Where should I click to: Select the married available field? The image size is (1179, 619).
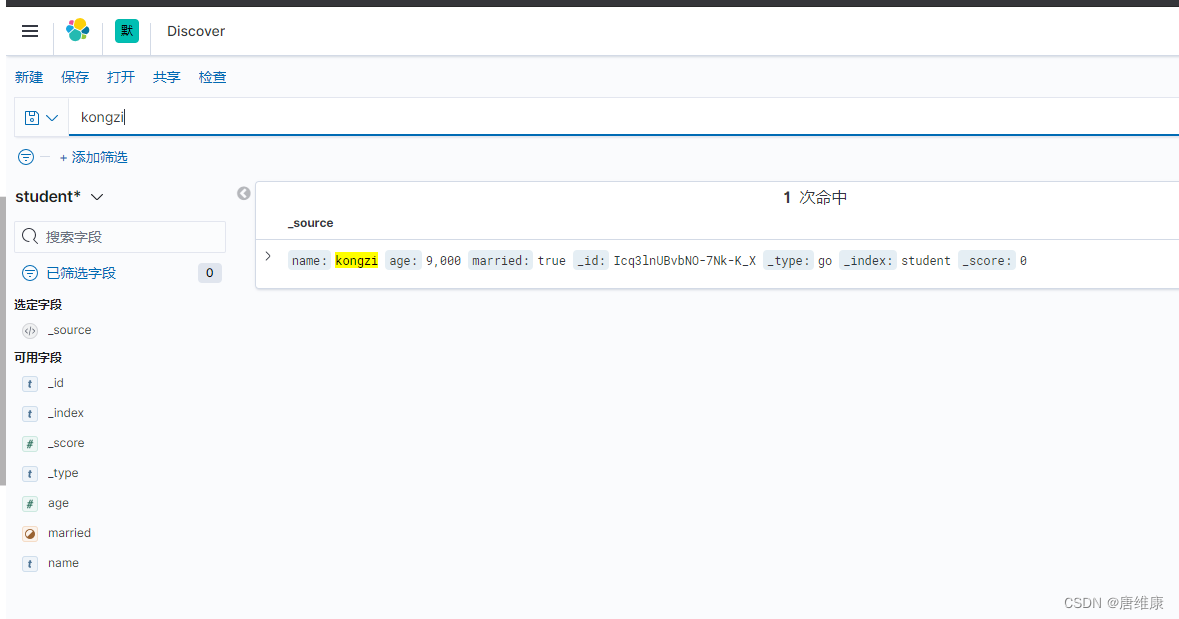click(69, 533)
